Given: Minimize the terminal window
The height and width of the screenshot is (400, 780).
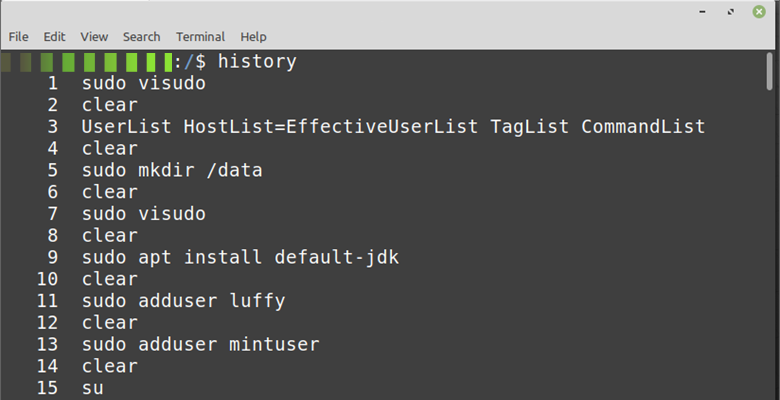Looking at the screenshot, I should pyautogui.click(x=702, y=11).
